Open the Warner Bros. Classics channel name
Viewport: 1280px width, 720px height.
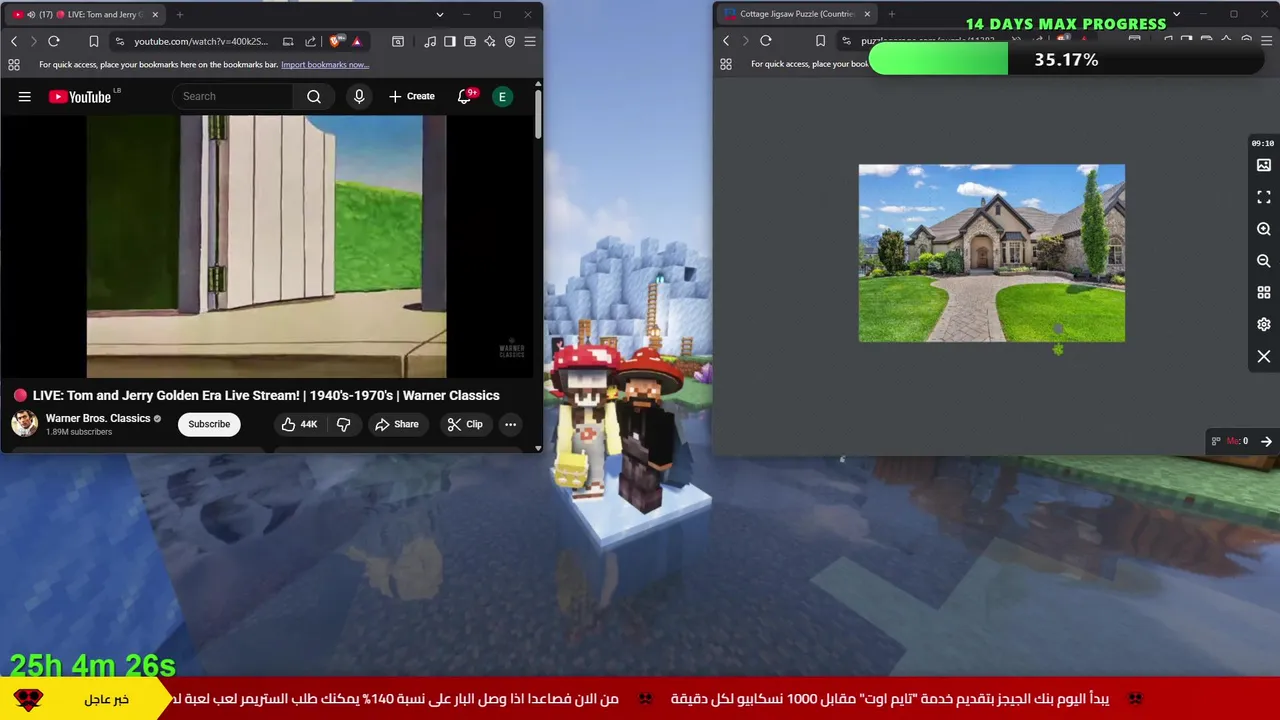point(98,418)
